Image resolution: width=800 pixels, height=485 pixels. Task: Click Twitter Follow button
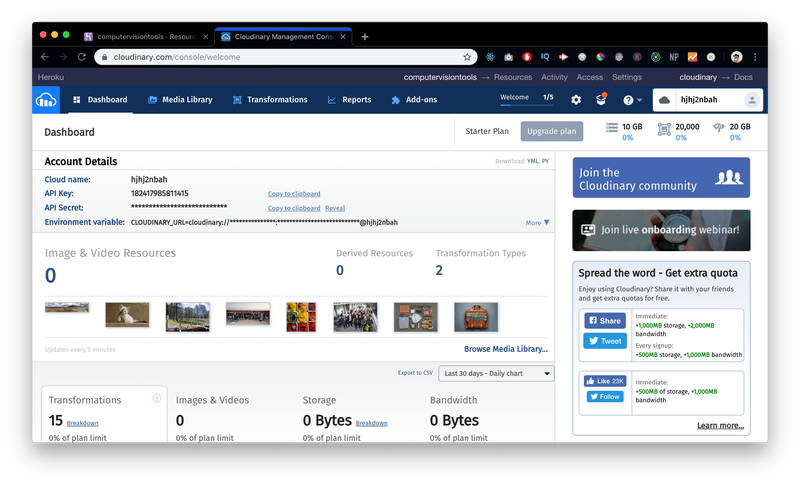pyautogui.click(x=605, y=397)
